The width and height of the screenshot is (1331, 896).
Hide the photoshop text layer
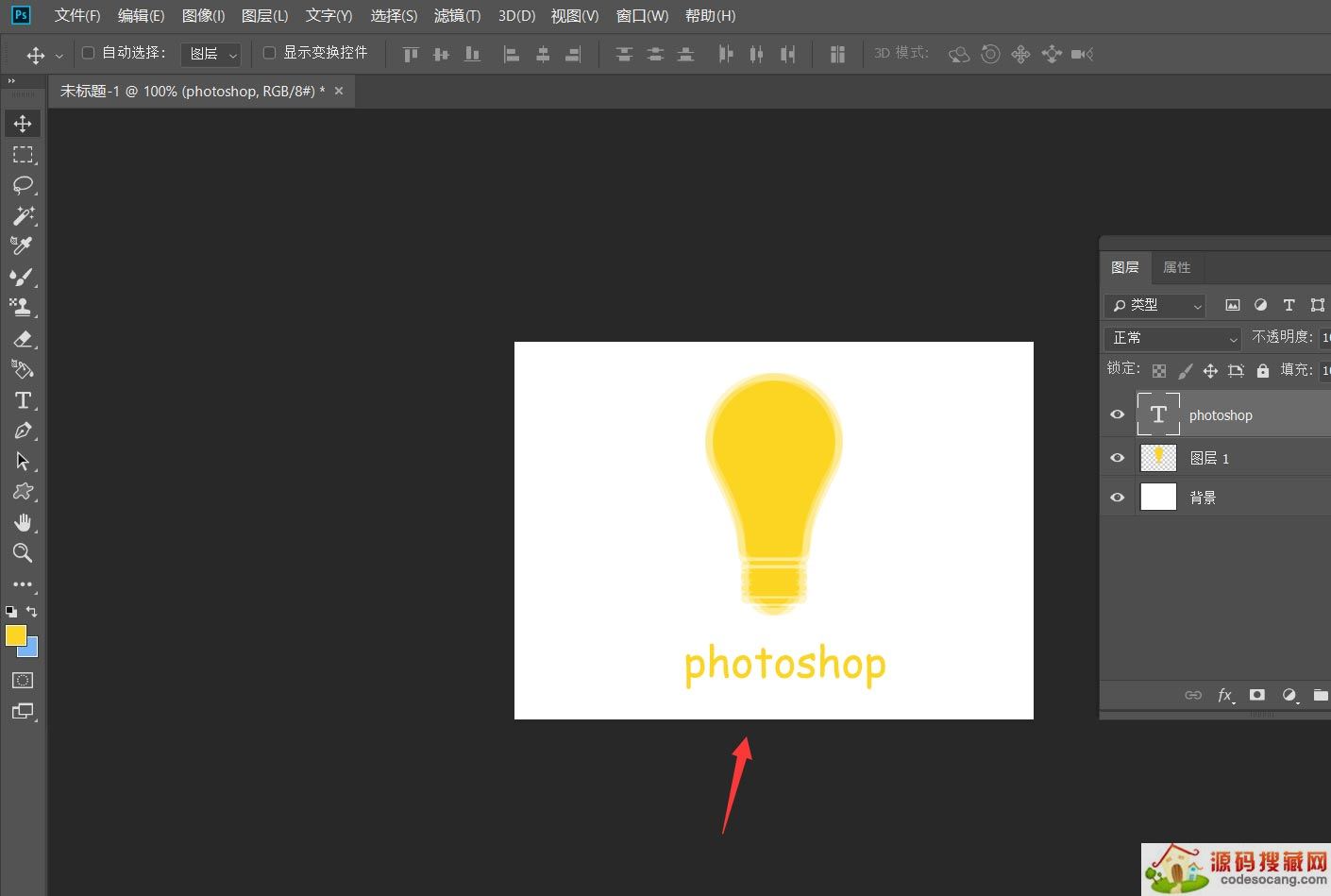click(1118, 414)
